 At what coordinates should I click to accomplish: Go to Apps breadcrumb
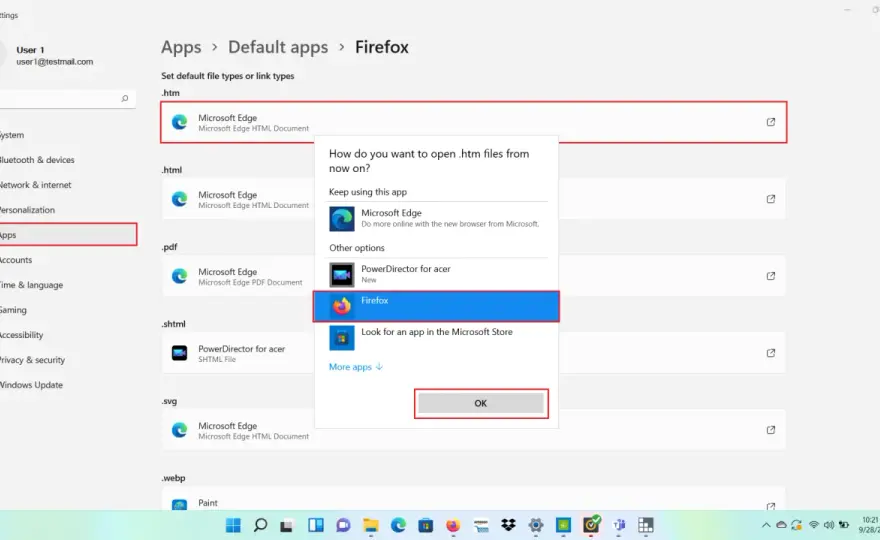[181, 47]
